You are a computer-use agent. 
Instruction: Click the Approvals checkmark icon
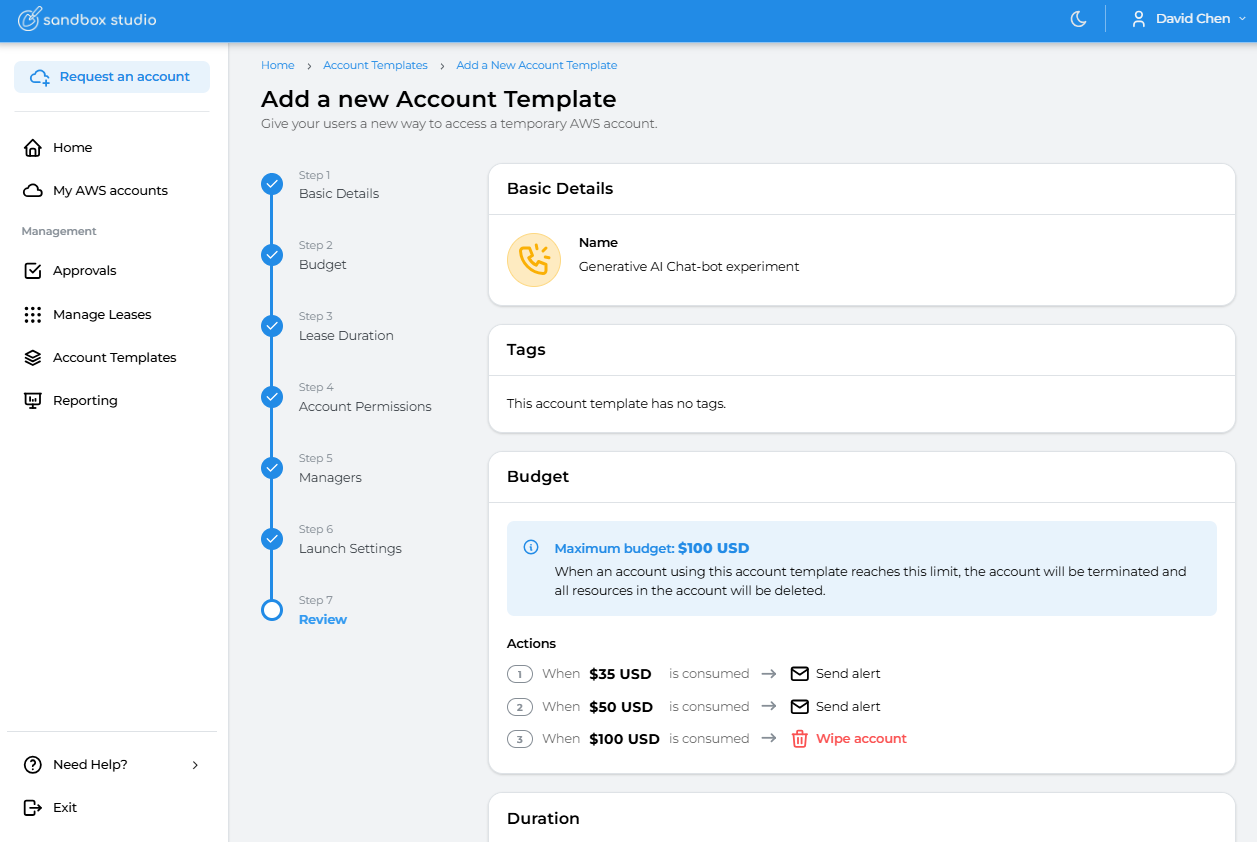(33, 271)
